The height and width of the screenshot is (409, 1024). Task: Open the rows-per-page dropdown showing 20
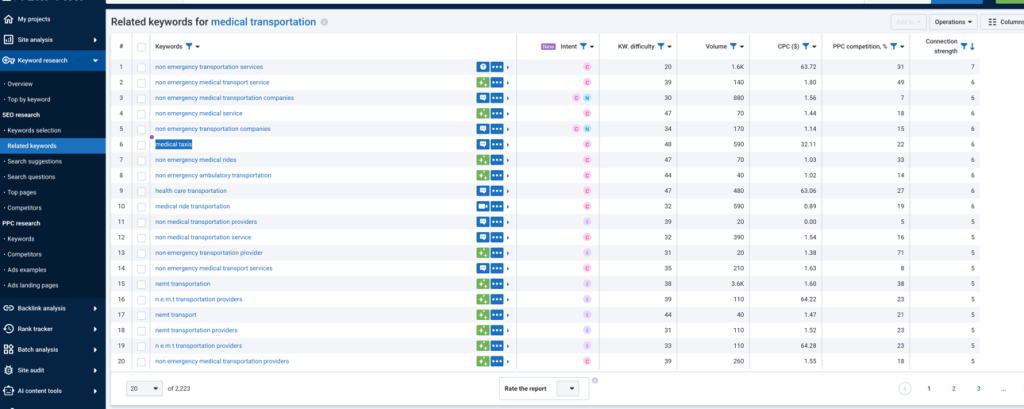click(x=144, y=388)
